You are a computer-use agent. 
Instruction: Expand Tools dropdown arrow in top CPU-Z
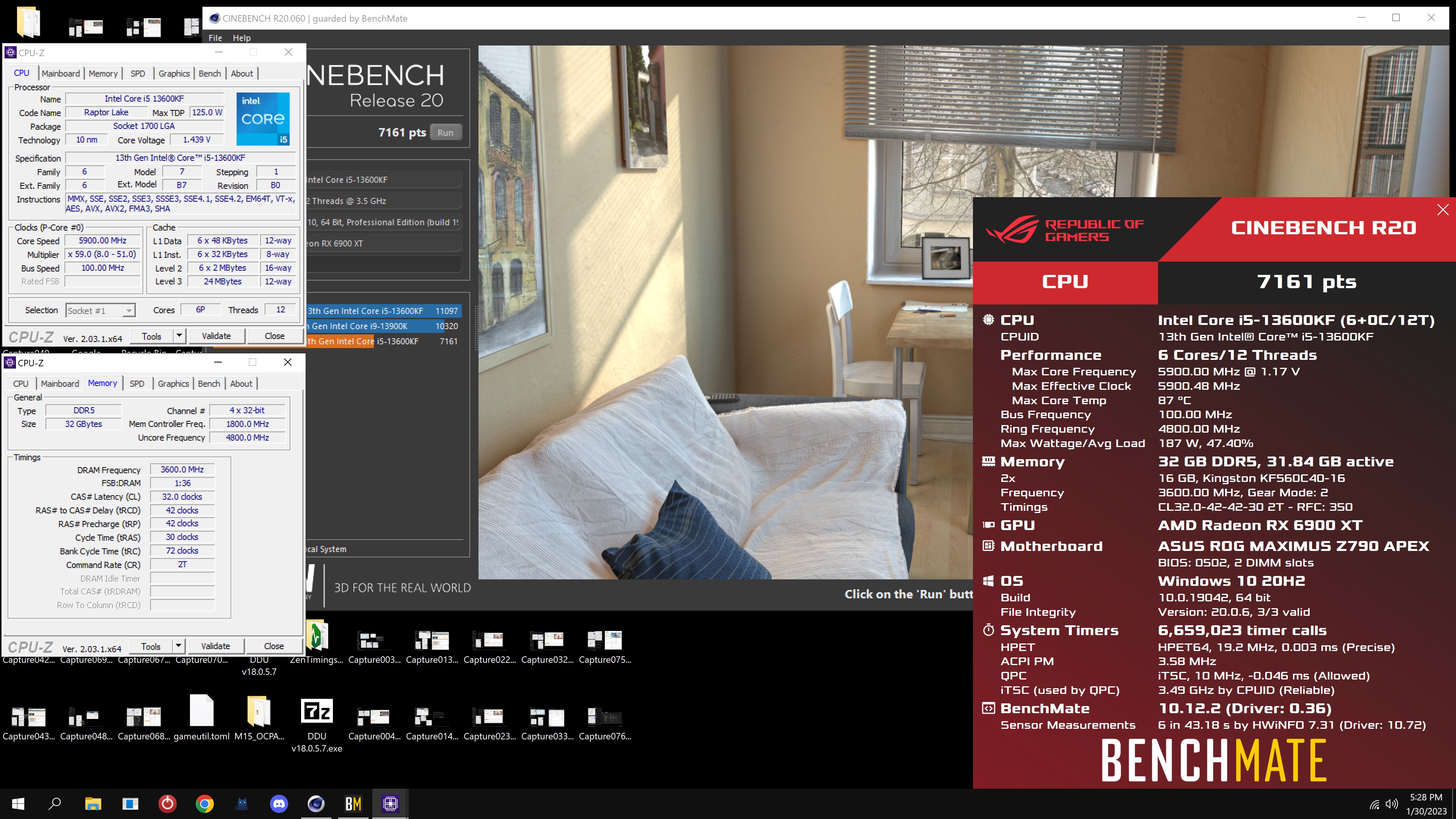click(179, 336)
